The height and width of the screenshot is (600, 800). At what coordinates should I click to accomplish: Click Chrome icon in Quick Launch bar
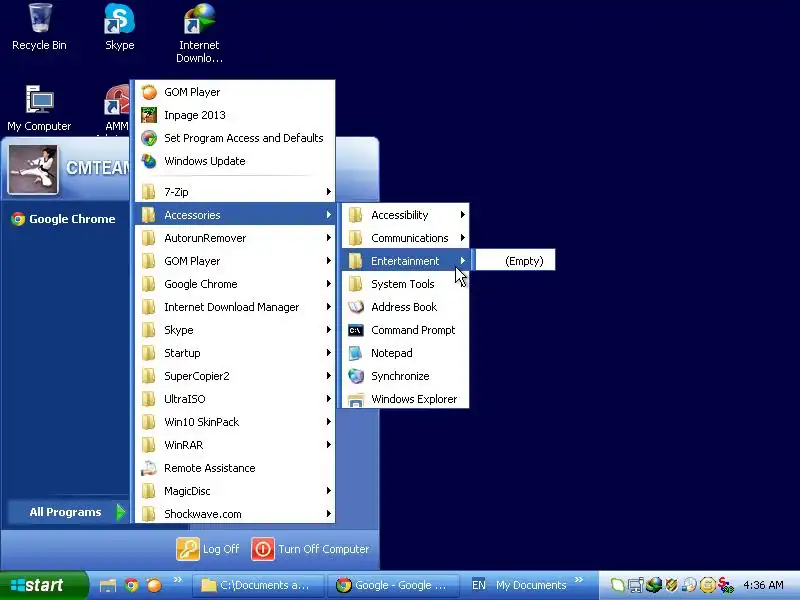click(x=131, y=585)
